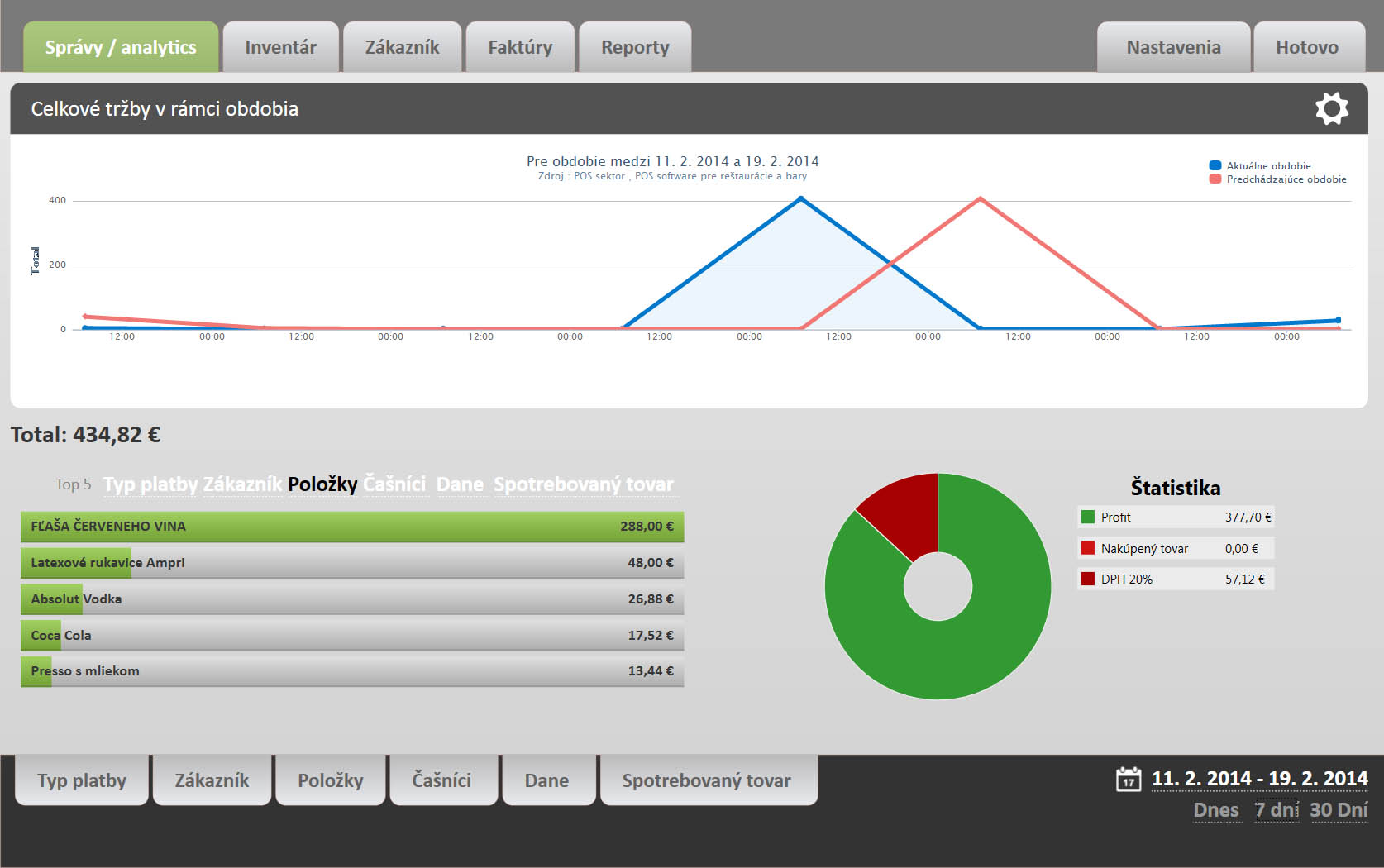The image size is (1384, 868).
Task: Select Dane in Top 5 filter
Action: 460,484
